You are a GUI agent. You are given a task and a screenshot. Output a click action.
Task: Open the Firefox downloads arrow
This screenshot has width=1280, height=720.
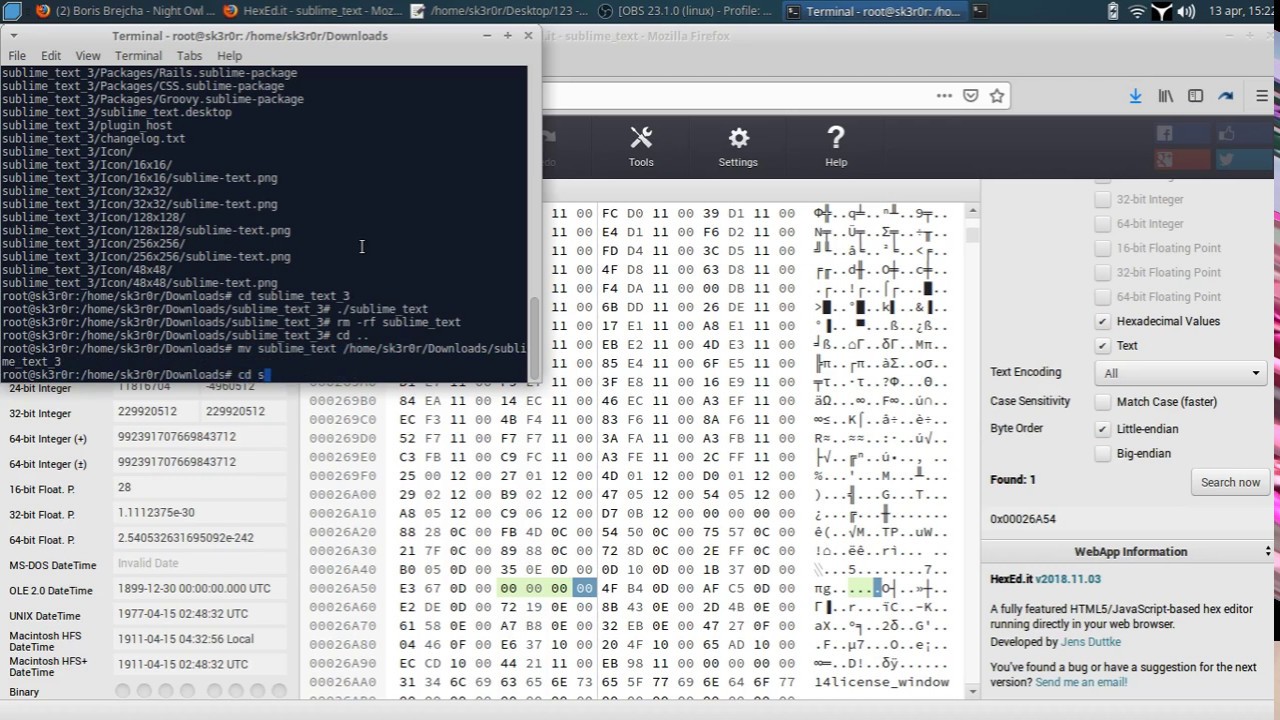(1135, 96)
